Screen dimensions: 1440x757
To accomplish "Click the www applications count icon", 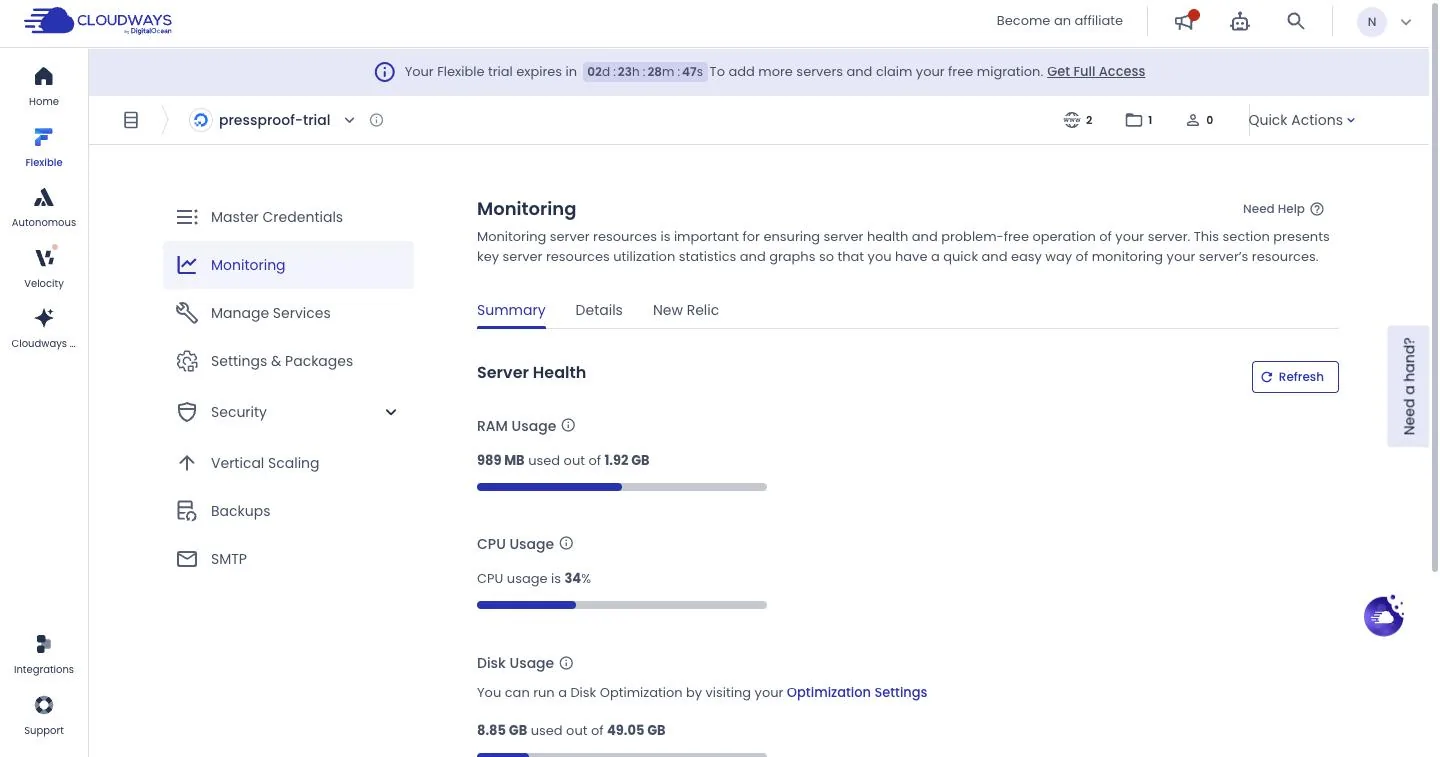I will (x=1072, y=120).
